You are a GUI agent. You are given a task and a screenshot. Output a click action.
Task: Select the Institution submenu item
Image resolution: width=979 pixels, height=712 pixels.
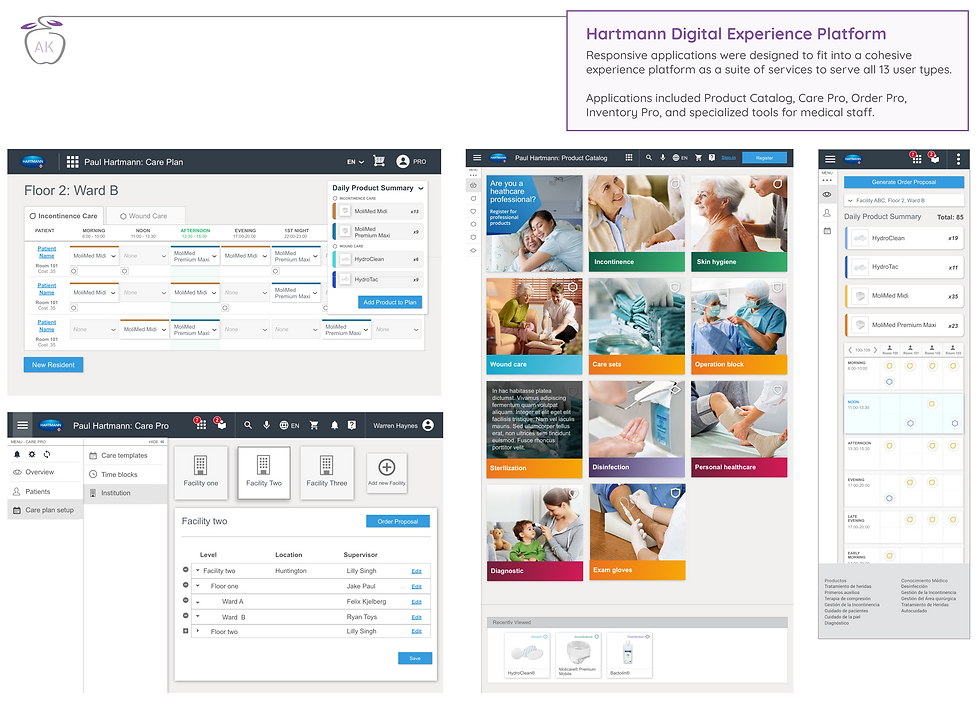pyautogui.click(x=125, y=493)
